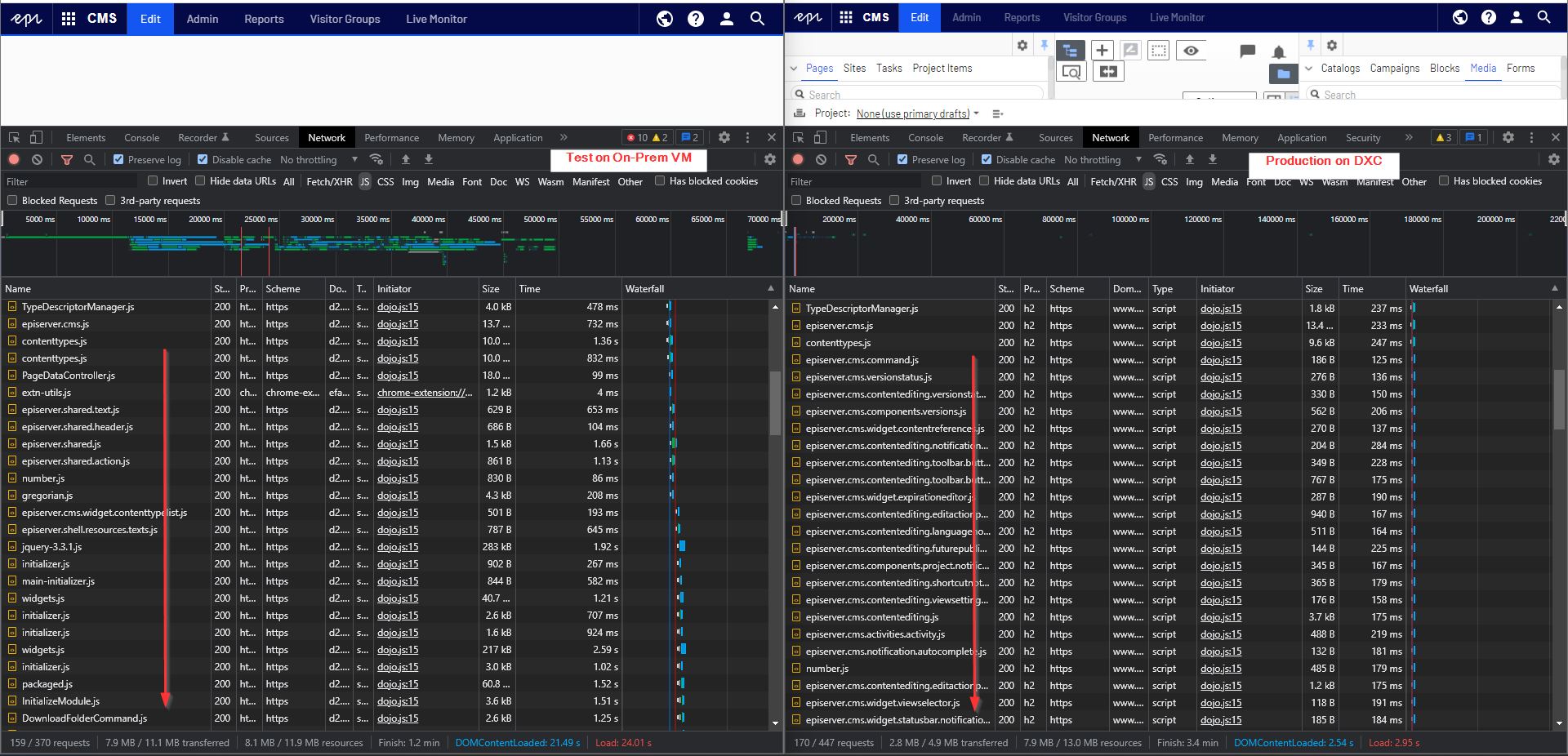
Task: Click the blue folder assets pane icon
Action: (1283, 74)
